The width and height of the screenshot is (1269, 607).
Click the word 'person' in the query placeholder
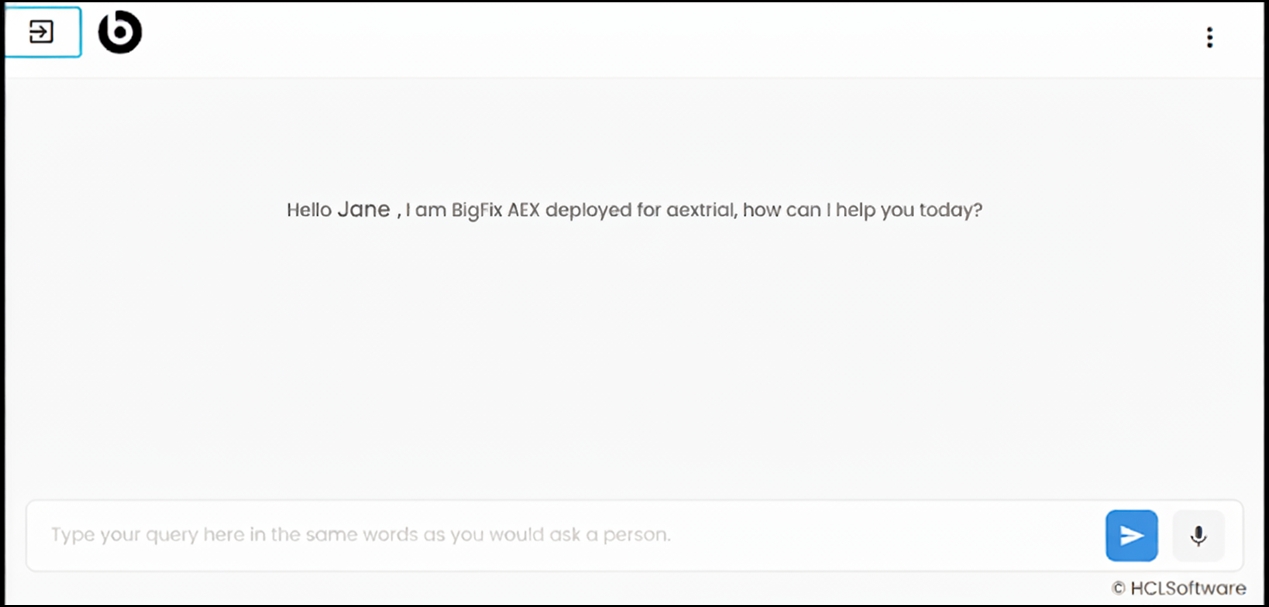pyautogui.click(x=639, y=535)
